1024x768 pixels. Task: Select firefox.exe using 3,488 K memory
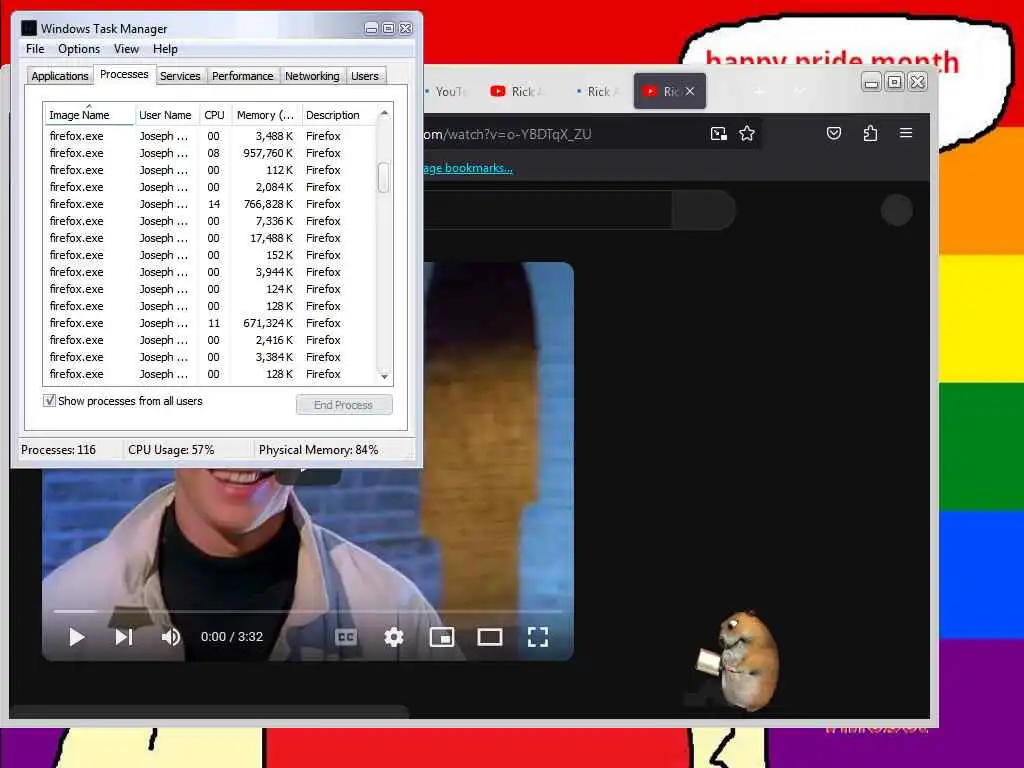(210, 136)
